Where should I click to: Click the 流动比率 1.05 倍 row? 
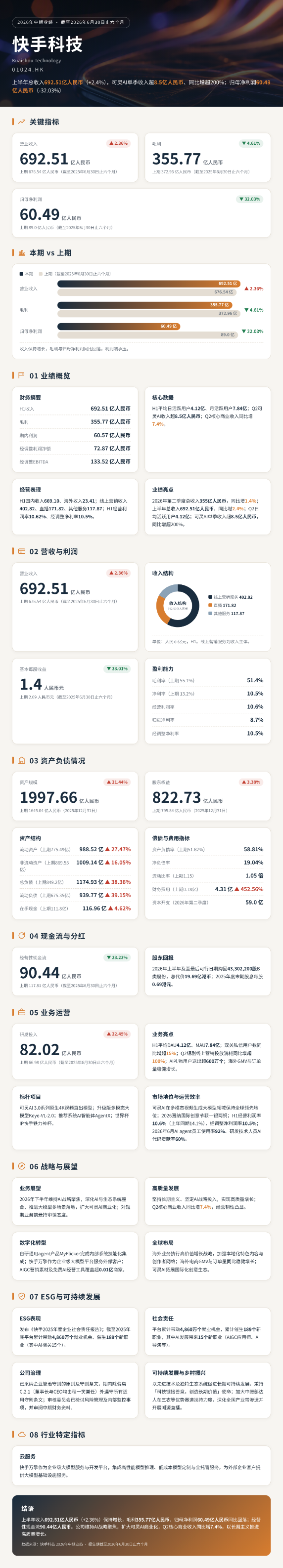208,876
